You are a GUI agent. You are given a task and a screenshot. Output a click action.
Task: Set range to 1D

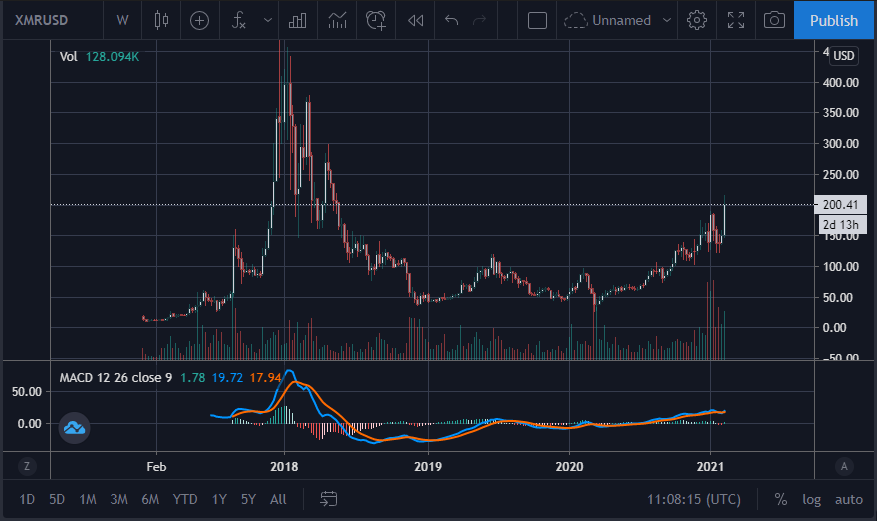[27, 499]
